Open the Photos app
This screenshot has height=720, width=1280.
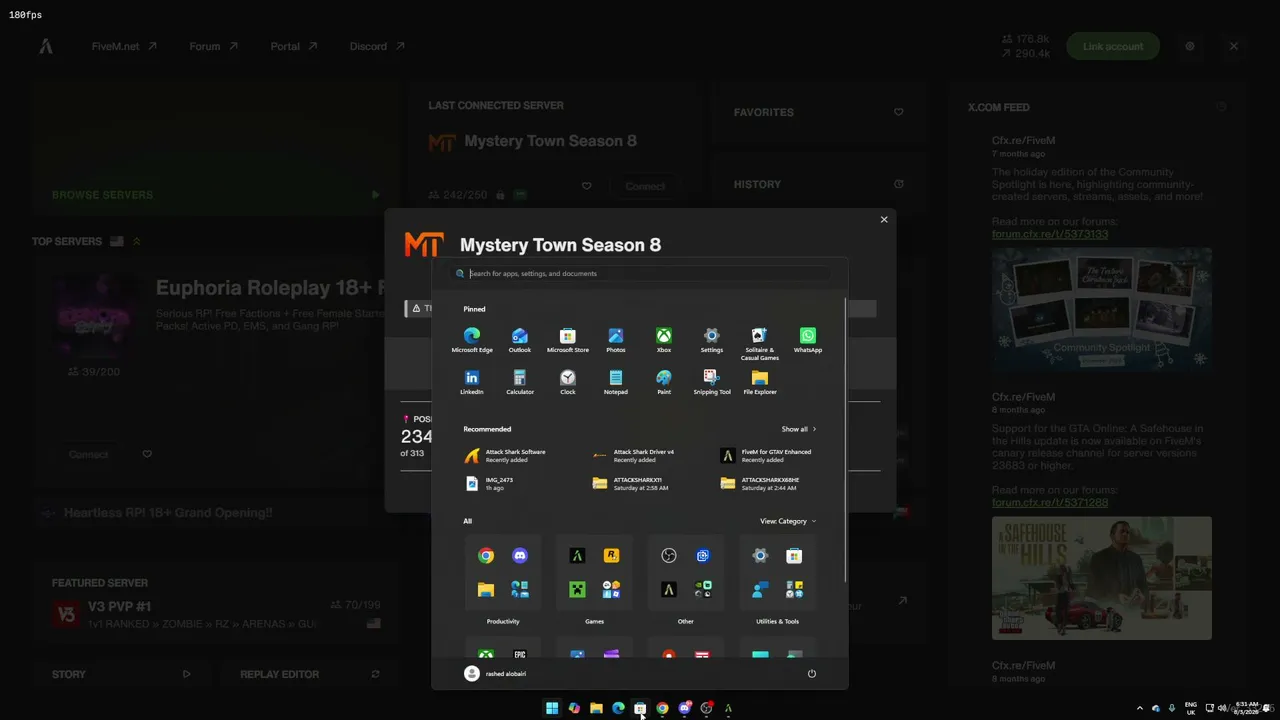click(616, 340)
